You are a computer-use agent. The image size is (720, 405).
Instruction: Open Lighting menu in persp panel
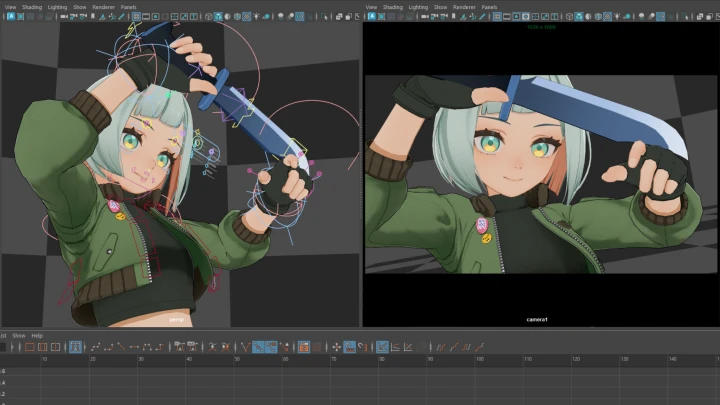[x=57, y=7]
